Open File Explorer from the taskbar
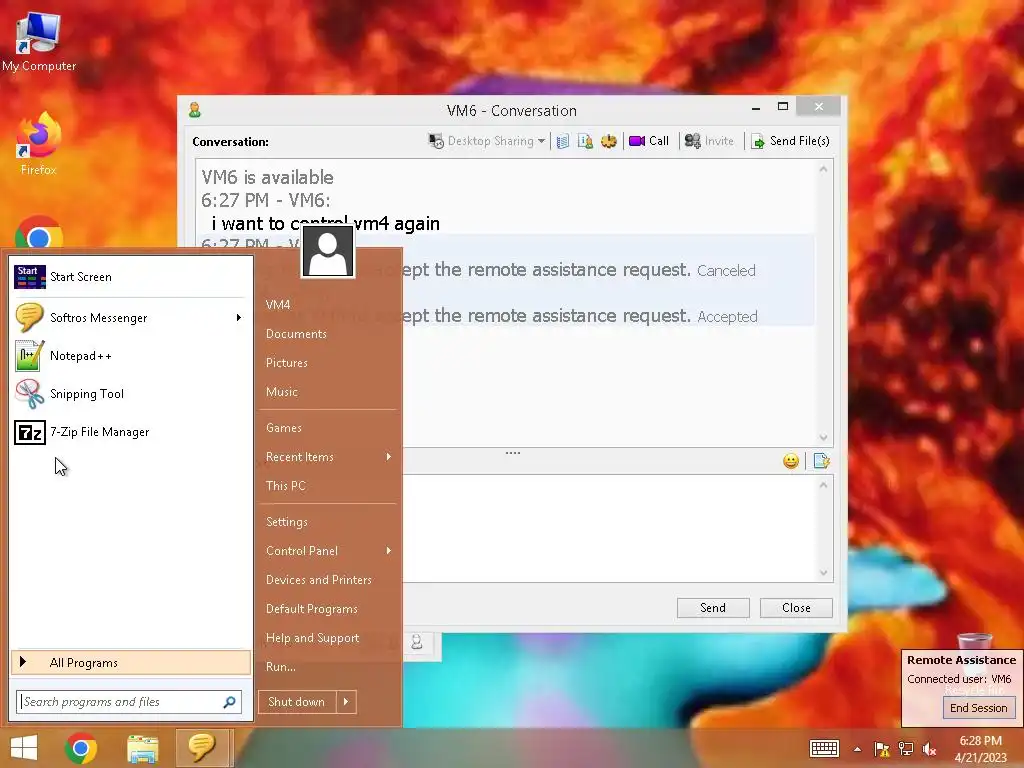Viewport: 1024px width, 768px height. (x=142, y=748)
